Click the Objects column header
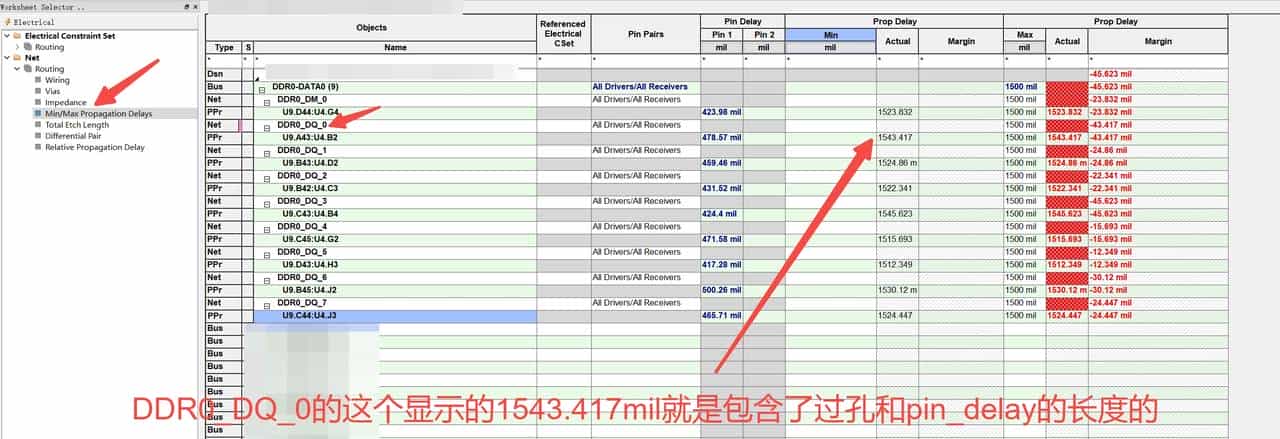Image resolution: width=1280 pixels, height=439 pixels. tap(371, 27)
